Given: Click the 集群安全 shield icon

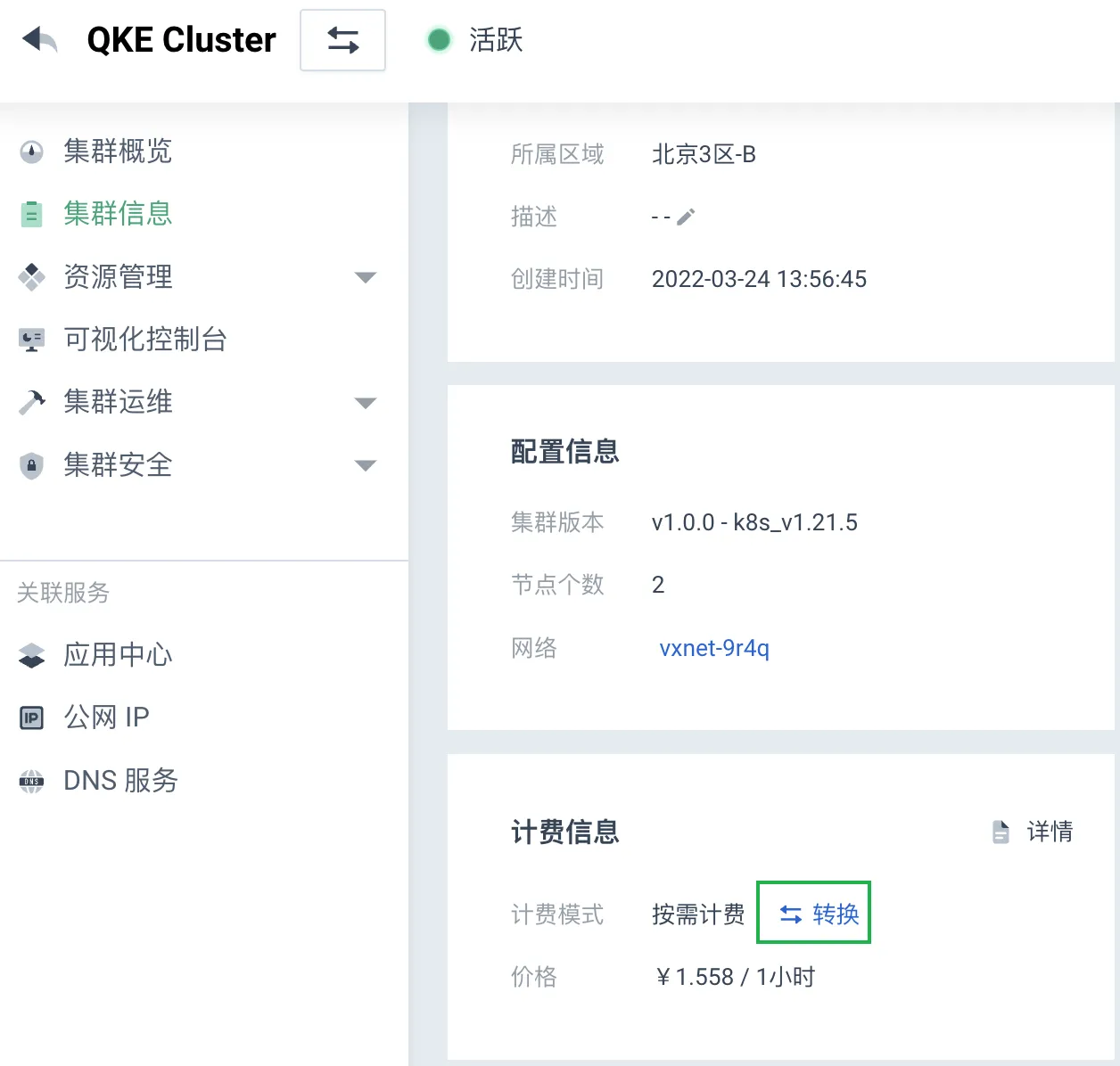Looking at the screenshot, I should tap(31, 465).
